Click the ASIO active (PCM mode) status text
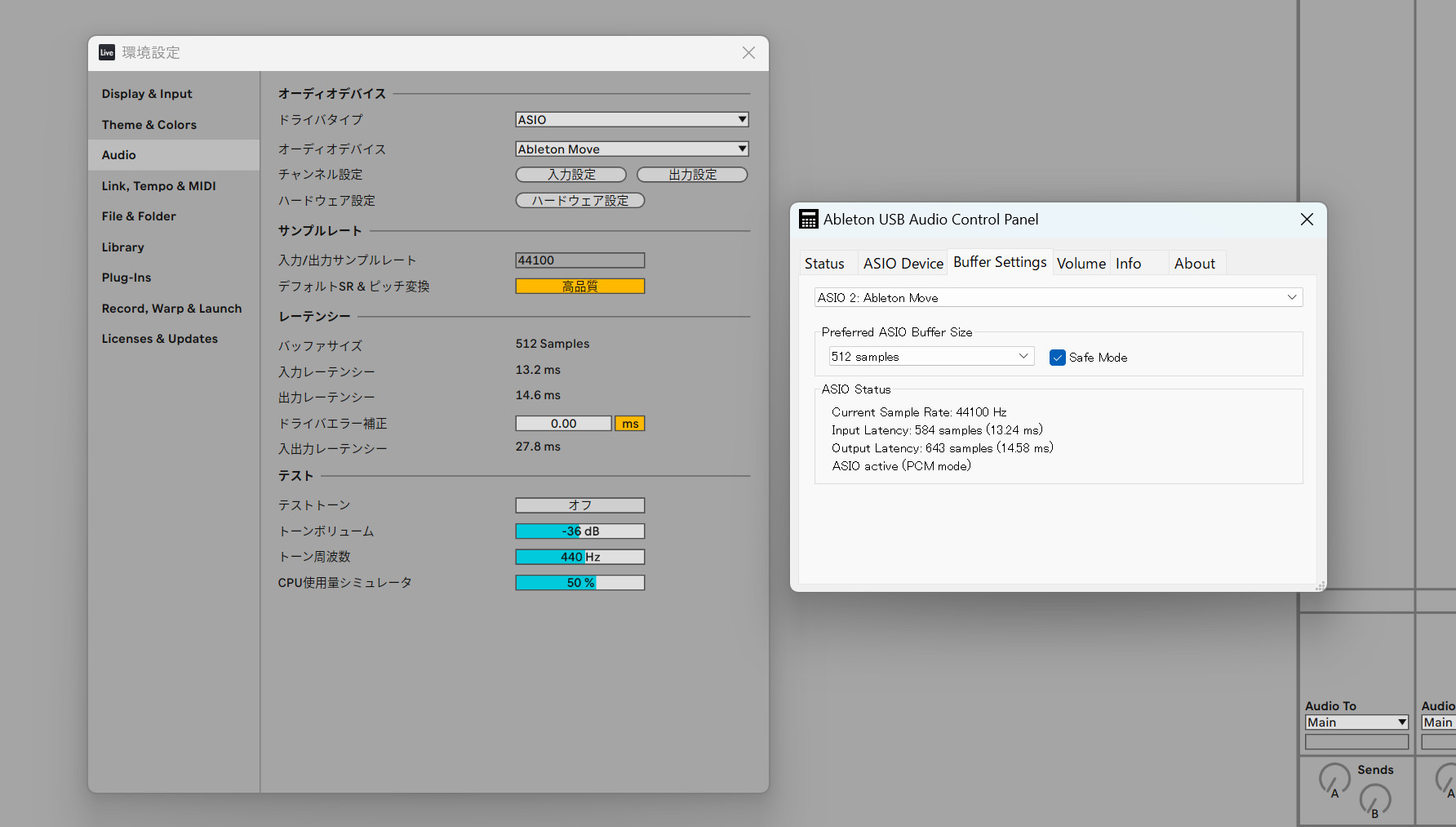The height and width of the screenshot is (827, 1456). click(x=901, y=466)
